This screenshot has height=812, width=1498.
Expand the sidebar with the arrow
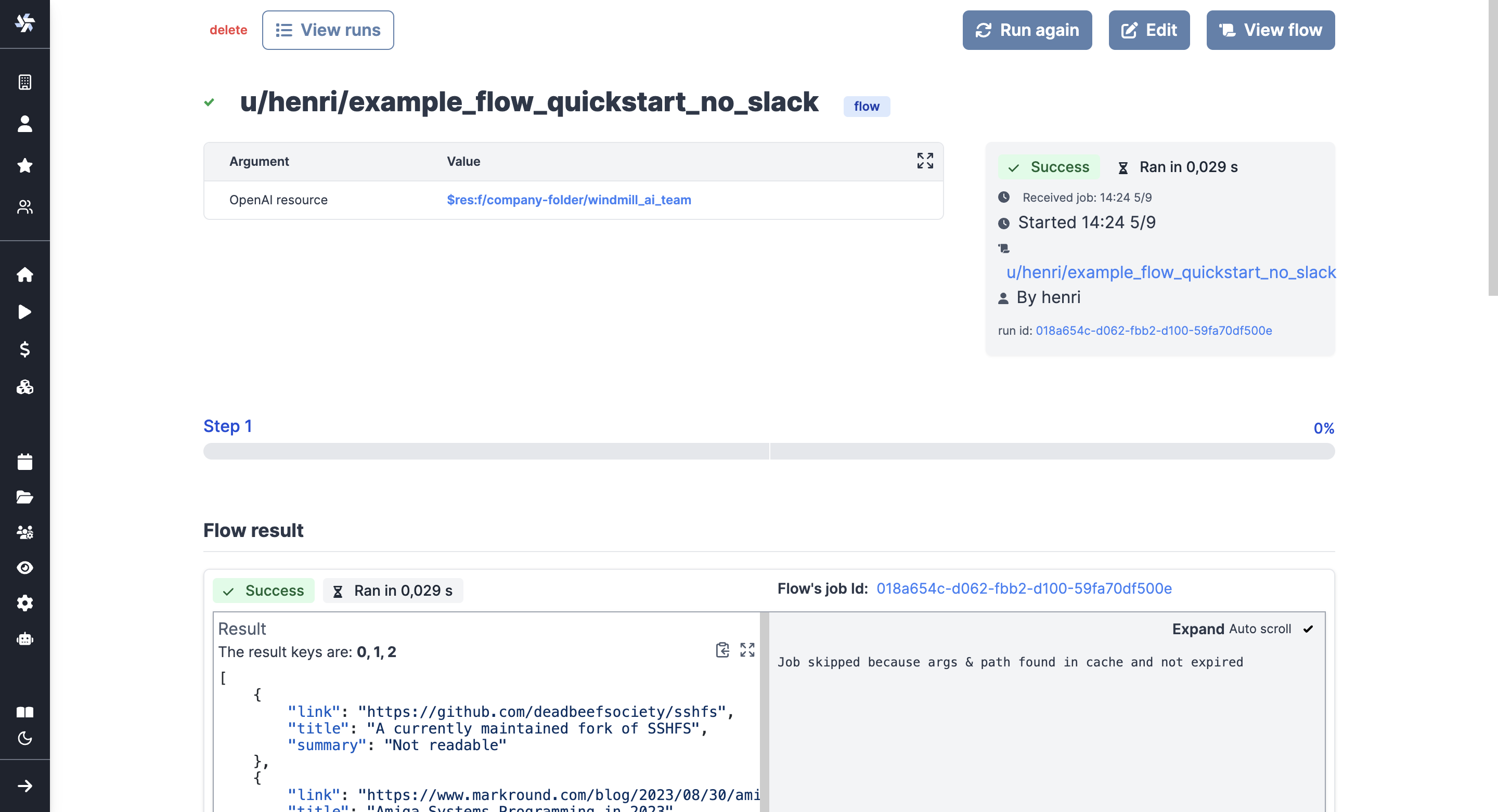pos(24,786)
